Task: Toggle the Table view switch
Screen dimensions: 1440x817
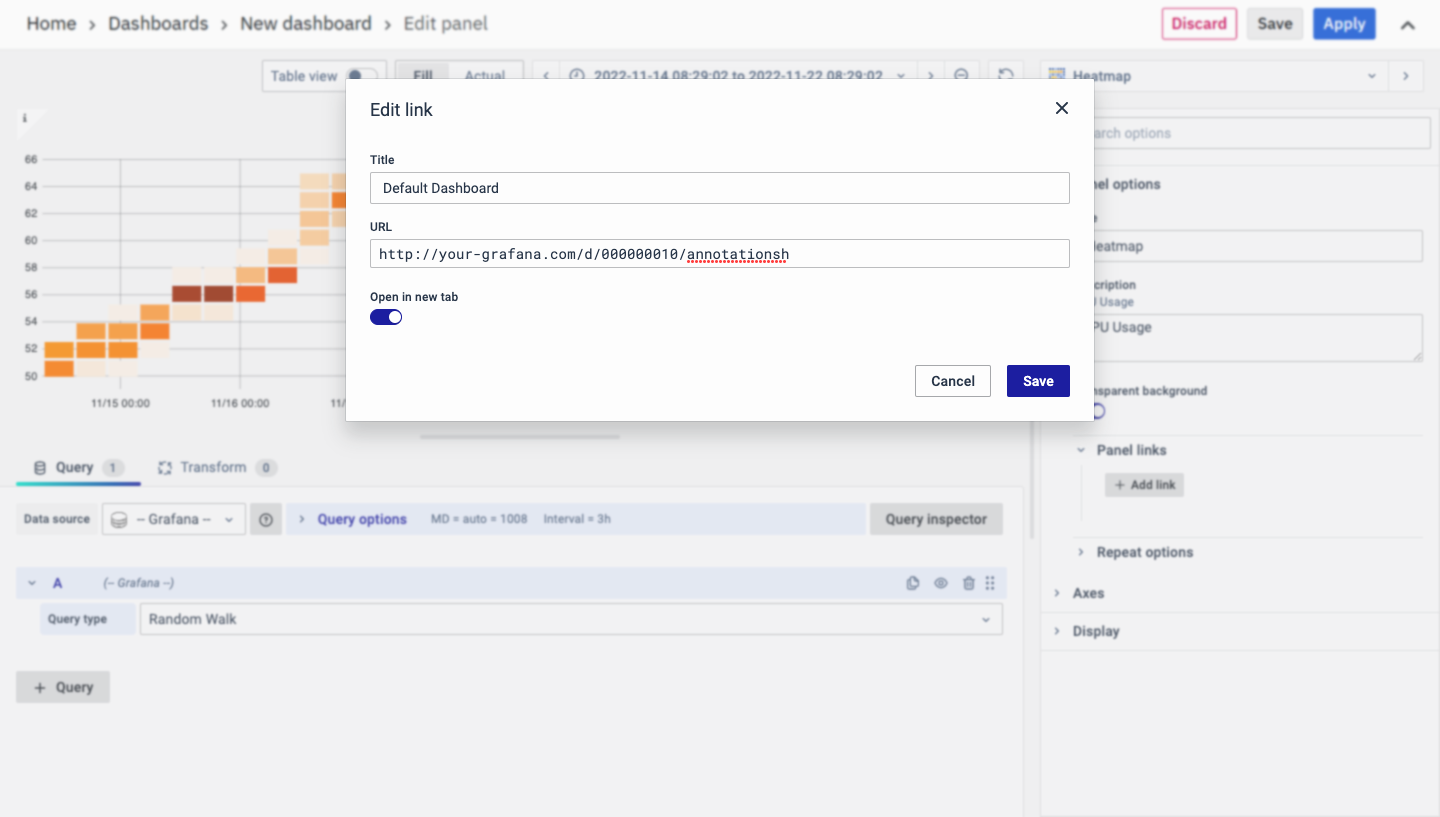Action: (x=360, y=76)
